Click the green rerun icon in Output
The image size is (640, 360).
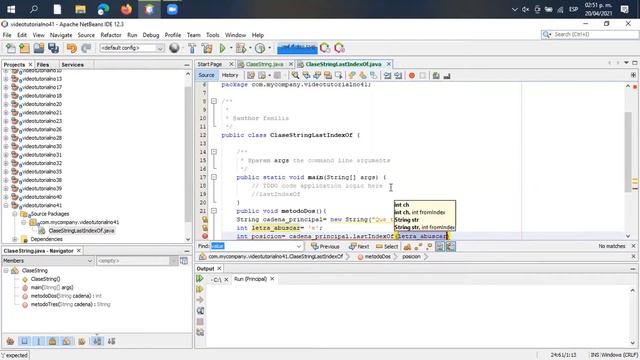point(200,278)
